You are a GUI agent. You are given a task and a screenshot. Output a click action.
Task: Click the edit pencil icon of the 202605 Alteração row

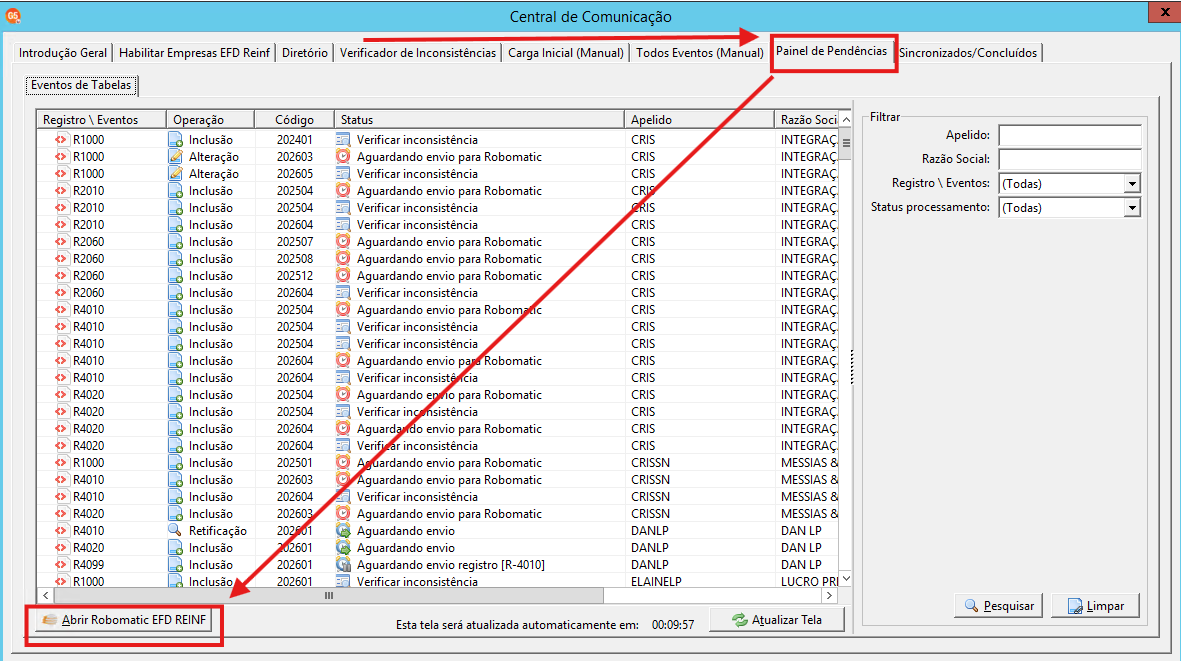(175, 174)
